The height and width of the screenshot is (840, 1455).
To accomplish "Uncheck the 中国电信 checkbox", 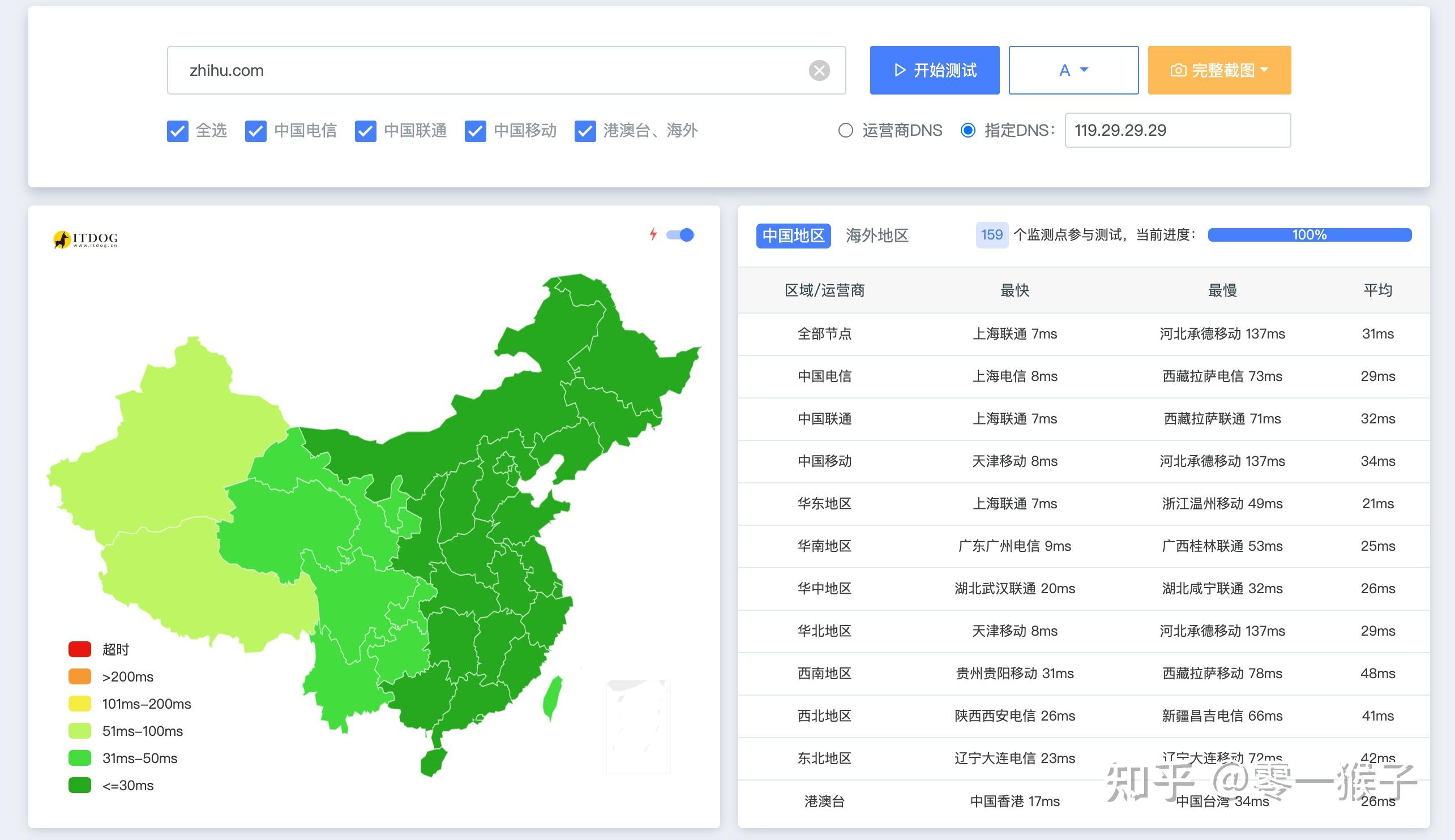I will [255, 131].
